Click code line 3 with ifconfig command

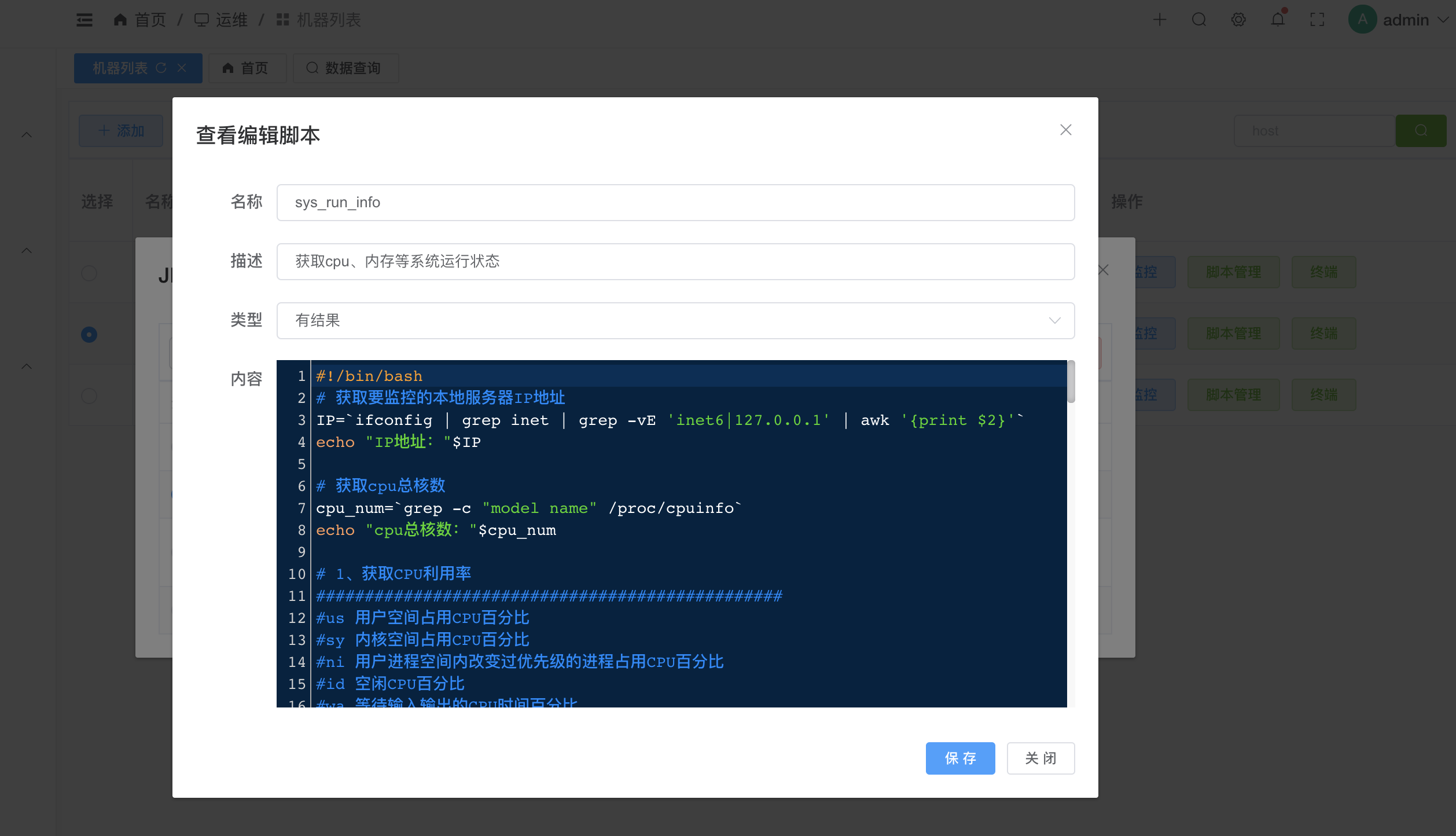coord(670,420)
